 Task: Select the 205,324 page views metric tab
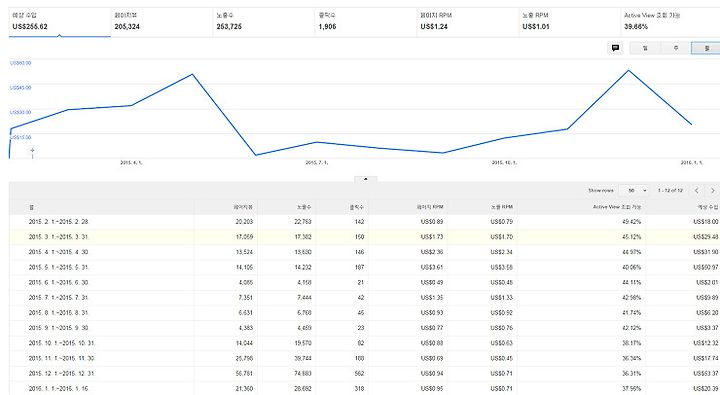(x=162, y=22)
